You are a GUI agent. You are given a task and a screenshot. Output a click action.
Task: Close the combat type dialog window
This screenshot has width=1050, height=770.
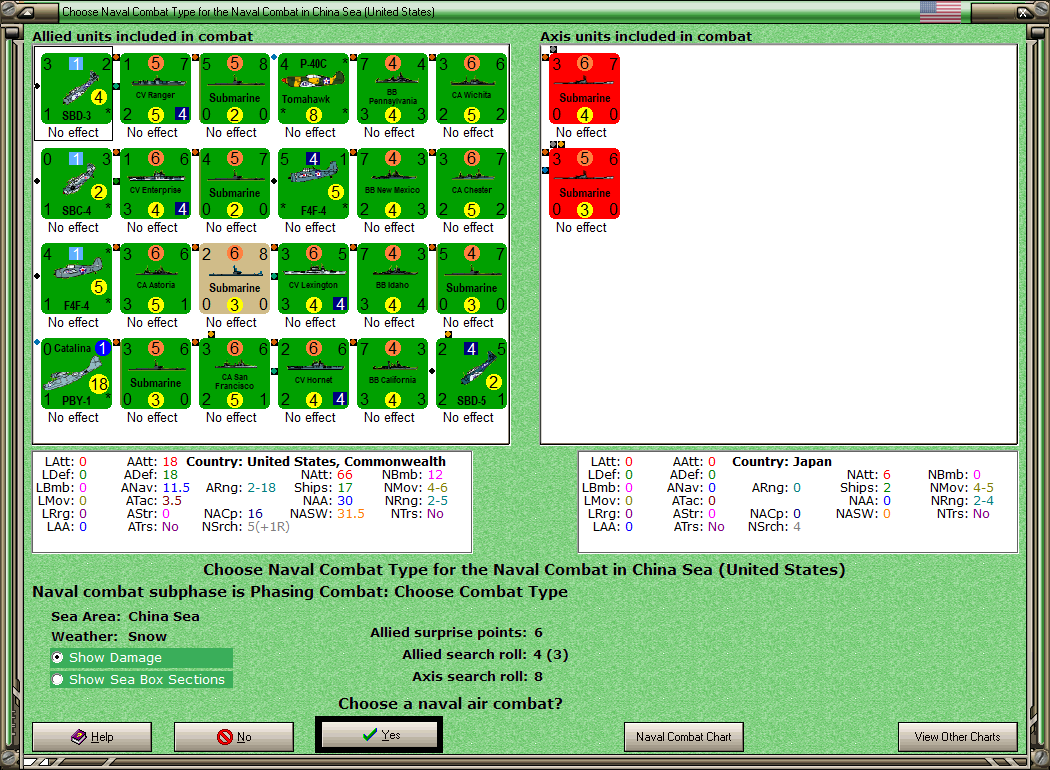[1023, 12]
